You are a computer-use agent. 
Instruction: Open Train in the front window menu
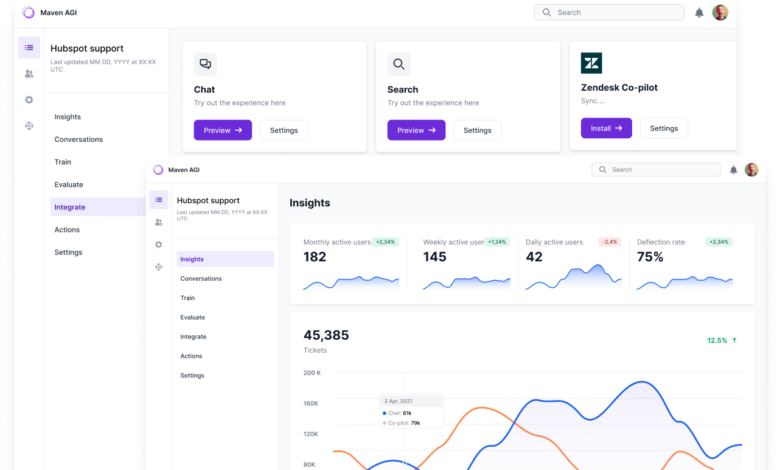click(x=188, y=298)
